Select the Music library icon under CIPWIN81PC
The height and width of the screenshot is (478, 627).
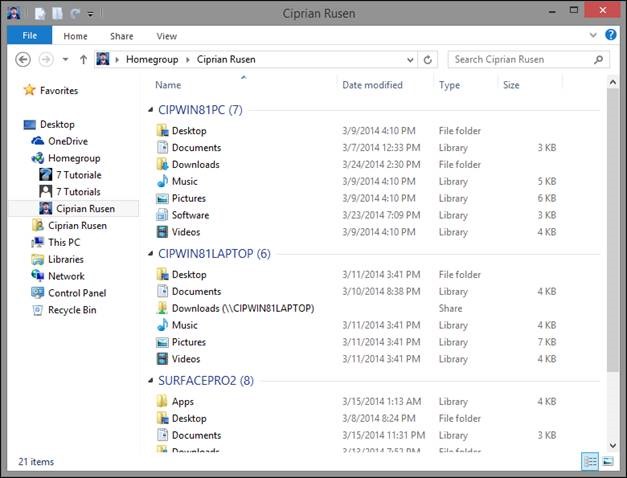tap(162, 181)
